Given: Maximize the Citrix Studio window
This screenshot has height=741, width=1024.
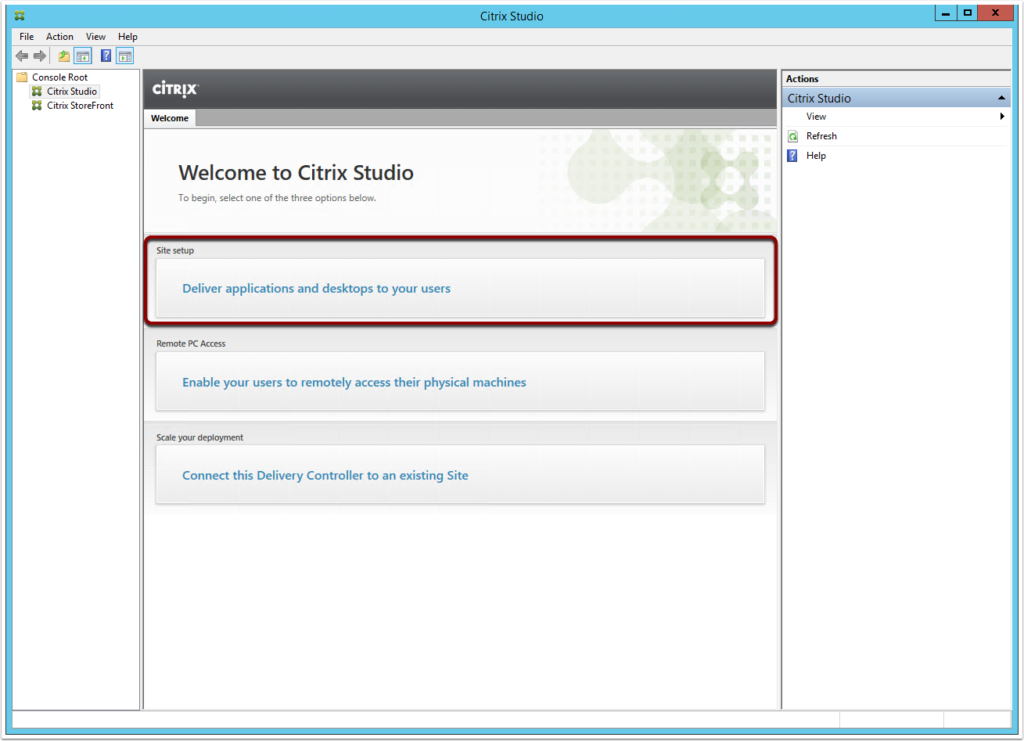Looking at the screenshot, I should point(967,12).
